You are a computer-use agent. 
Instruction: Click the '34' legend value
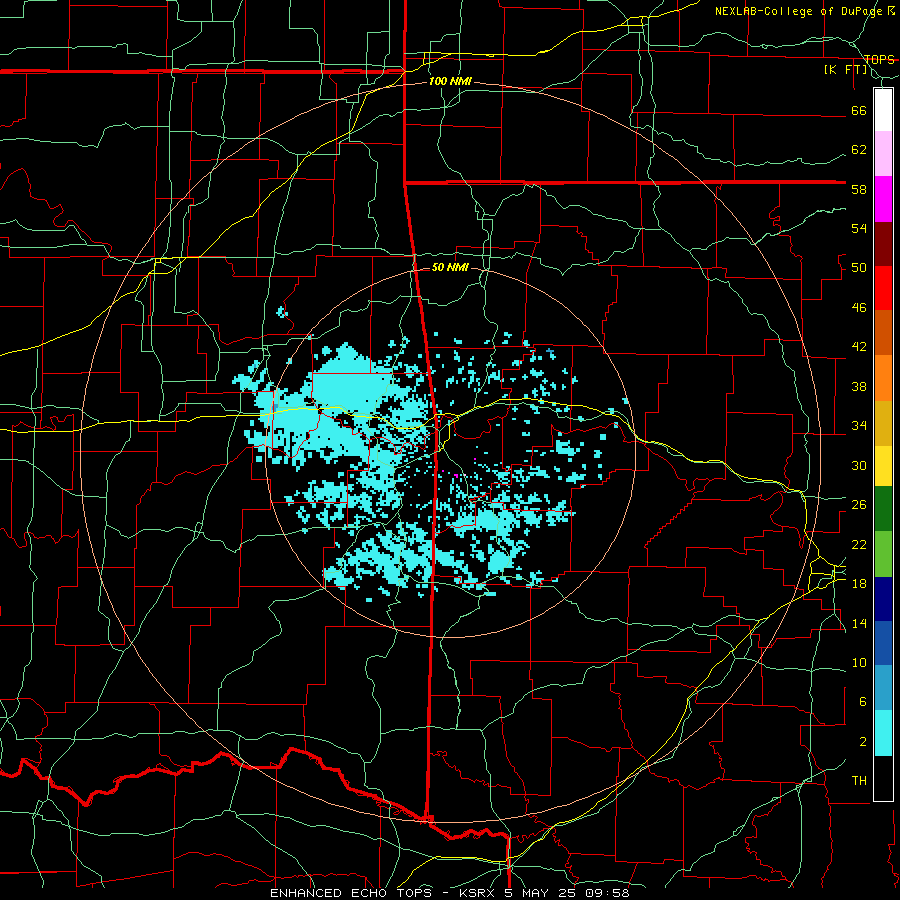(x=859, y=426)
